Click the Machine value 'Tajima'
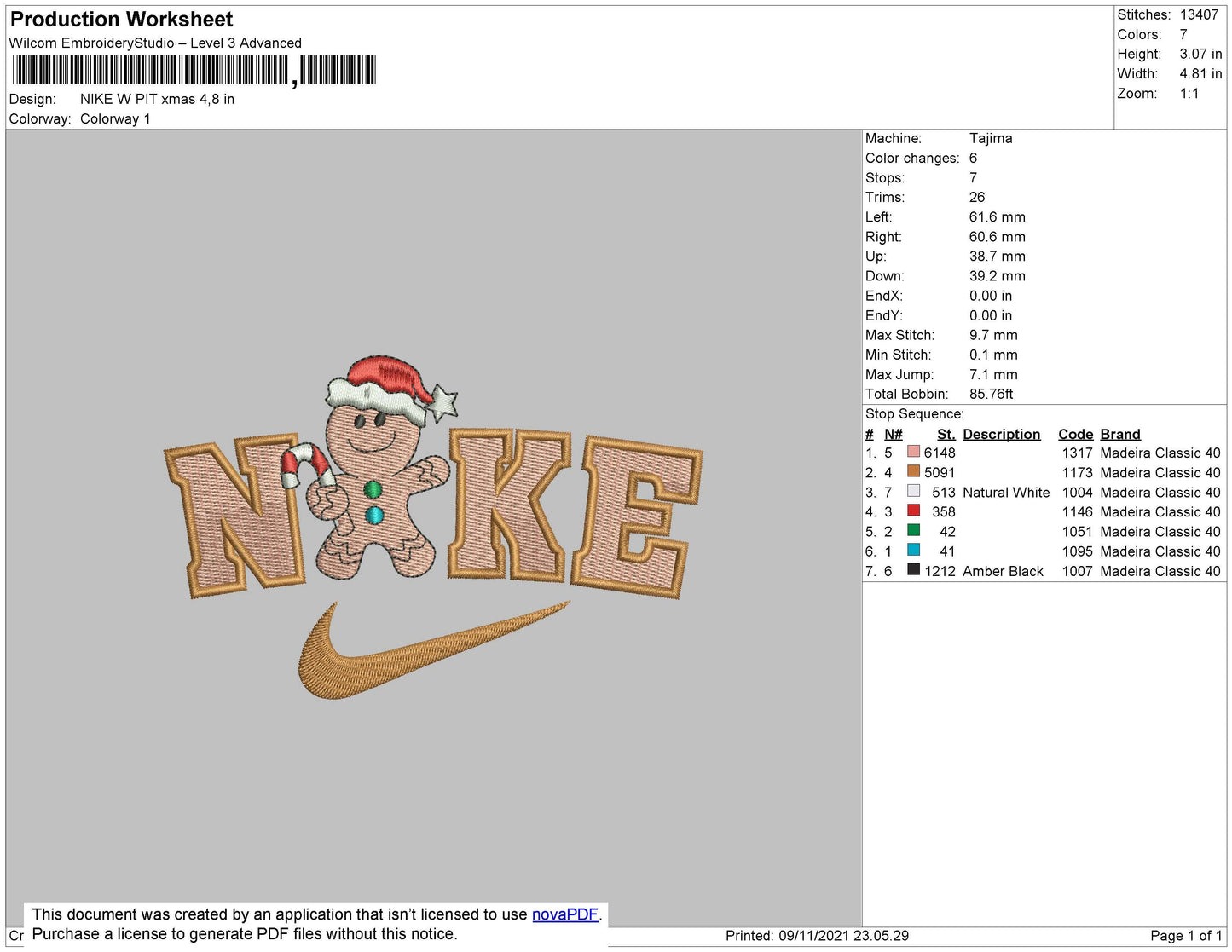Image resolution: width=1232 pixels, height=952 pixels. coord(991,138)
